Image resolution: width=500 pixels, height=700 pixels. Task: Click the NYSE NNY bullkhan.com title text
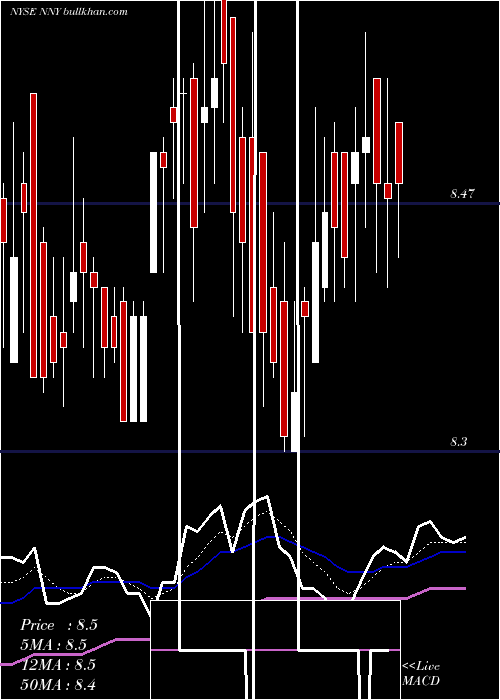pyautogui.click(x=69, y=12)
